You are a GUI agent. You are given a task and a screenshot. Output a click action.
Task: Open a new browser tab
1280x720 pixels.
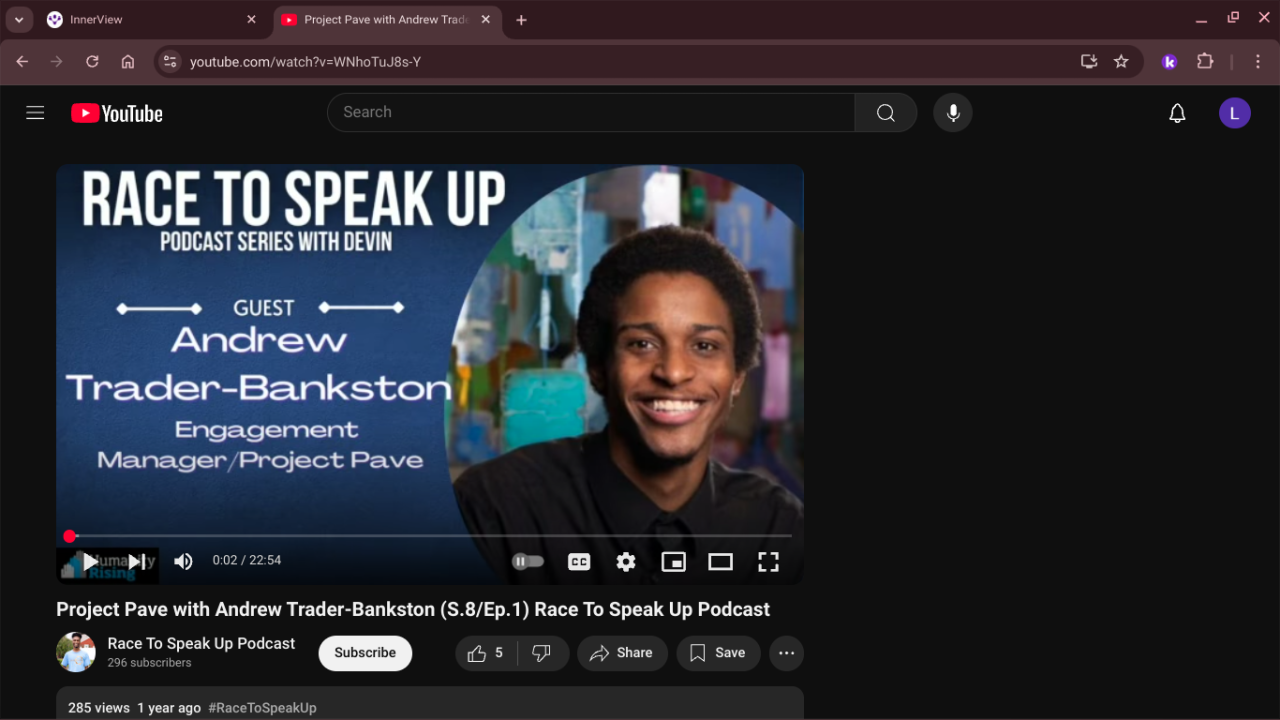click(x=521, y=20)
